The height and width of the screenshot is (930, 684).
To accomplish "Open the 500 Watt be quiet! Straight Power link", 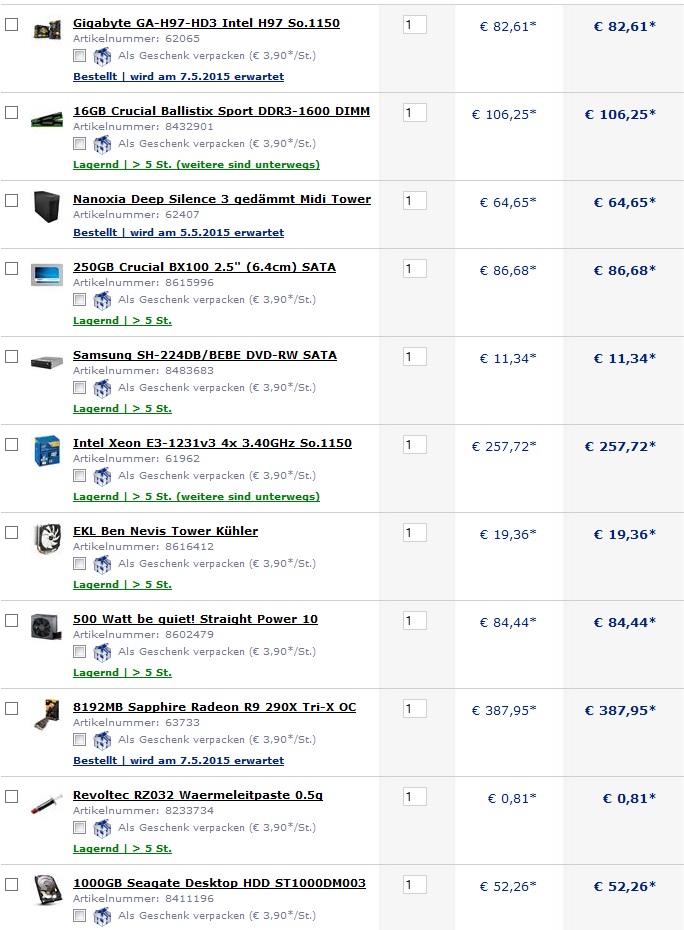I will (x=195, y=619).
